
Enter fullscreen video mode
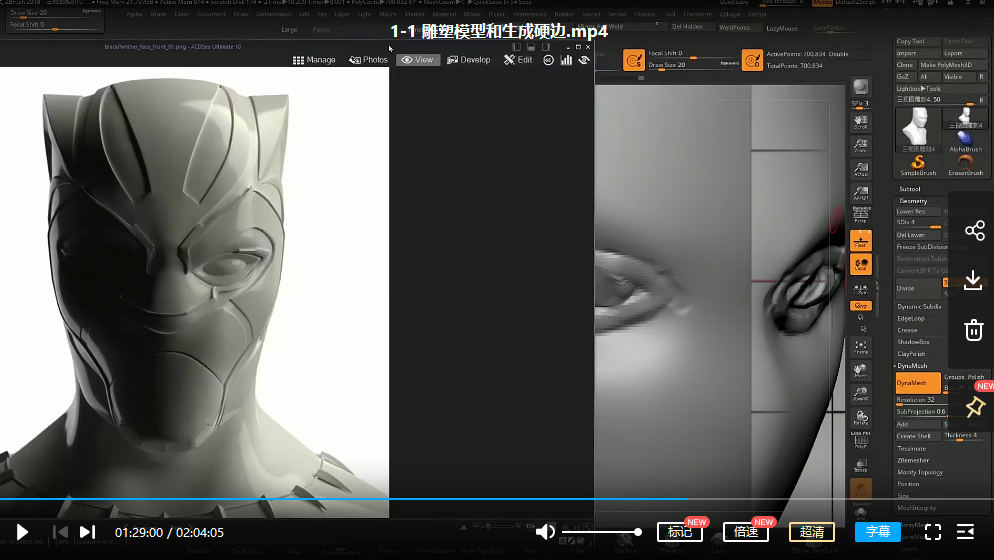pyautogui.click(x=932, y=532)
